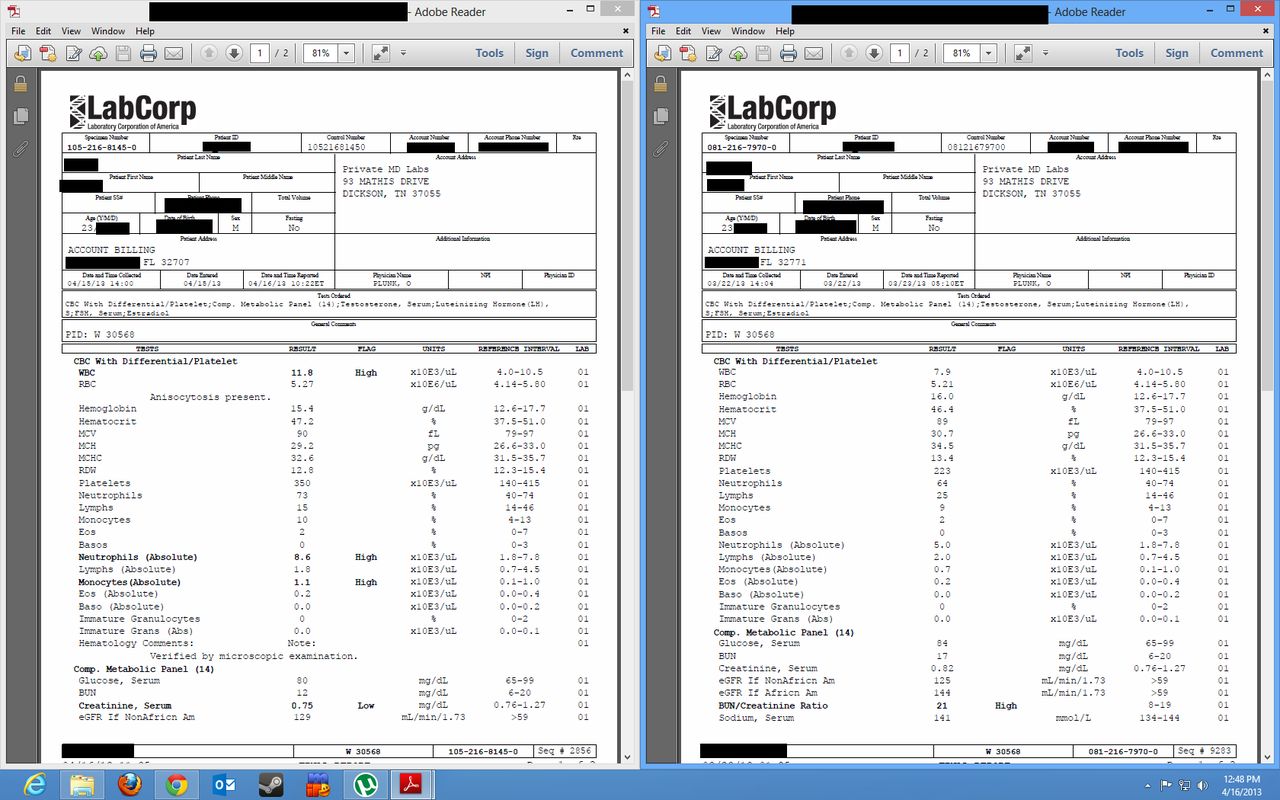Go to next page in left window
Image resolution: width=1280 pixels, height=800 pixels.
[233, 53]
